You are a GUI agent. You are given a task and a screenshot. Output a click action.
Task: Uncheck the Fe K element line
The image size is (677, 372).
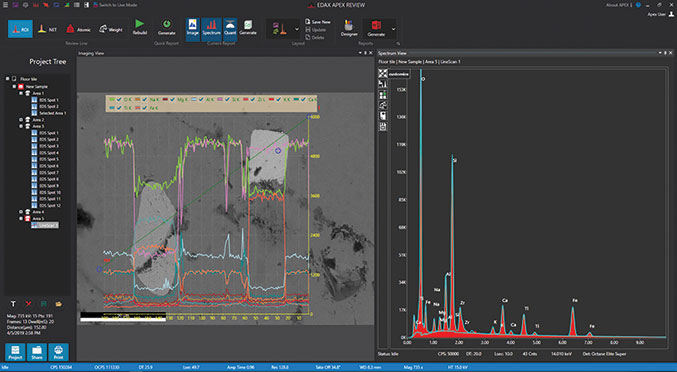point(145,108)
